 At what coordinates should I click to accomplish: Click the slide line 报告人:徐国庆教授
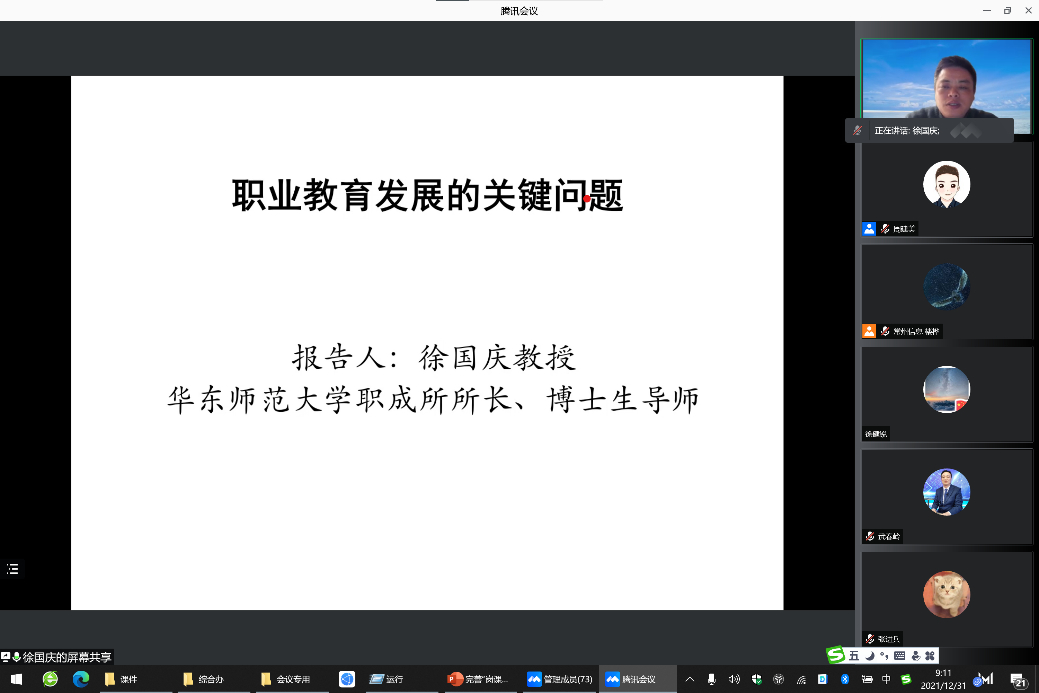point(434,358)
